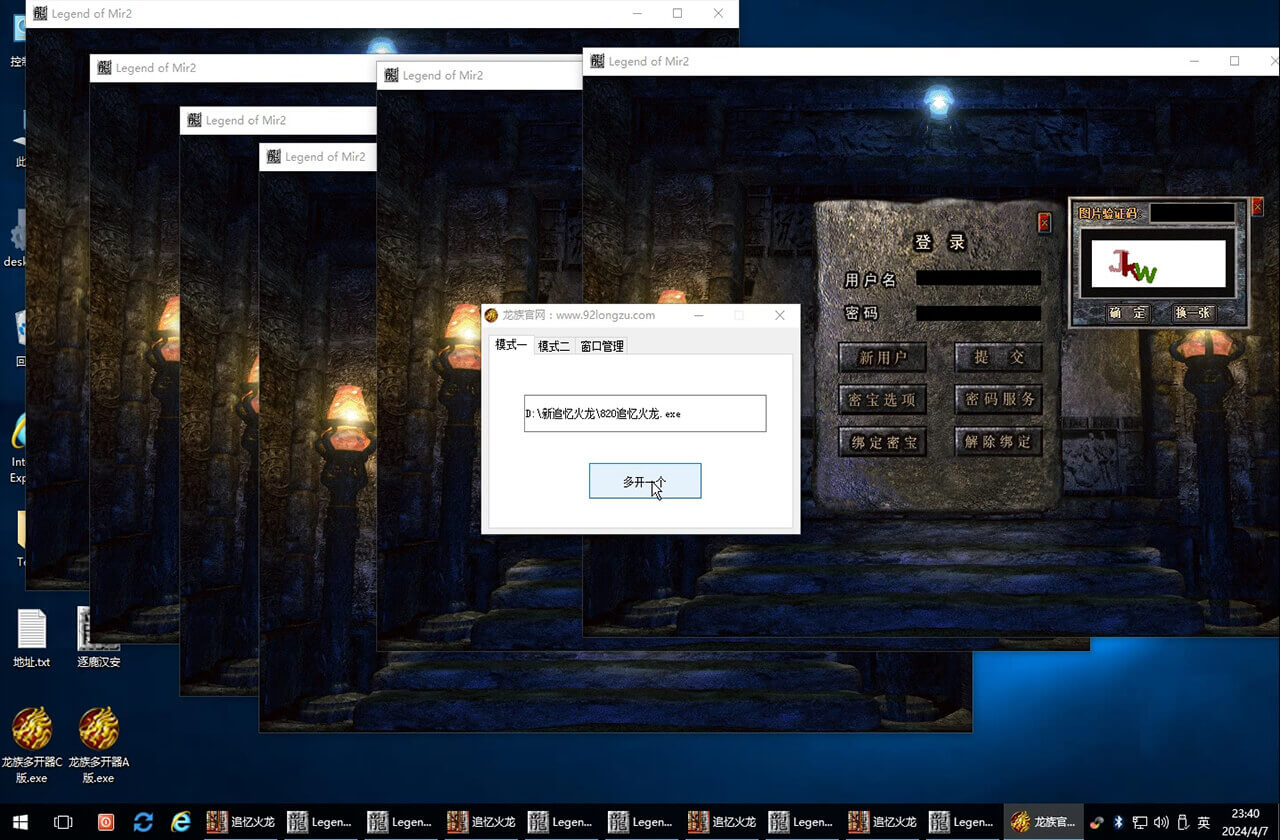Viewport: 1280px width, 840px height.
Task: Open the 窗口管理 tab
Action: point(602,346)
